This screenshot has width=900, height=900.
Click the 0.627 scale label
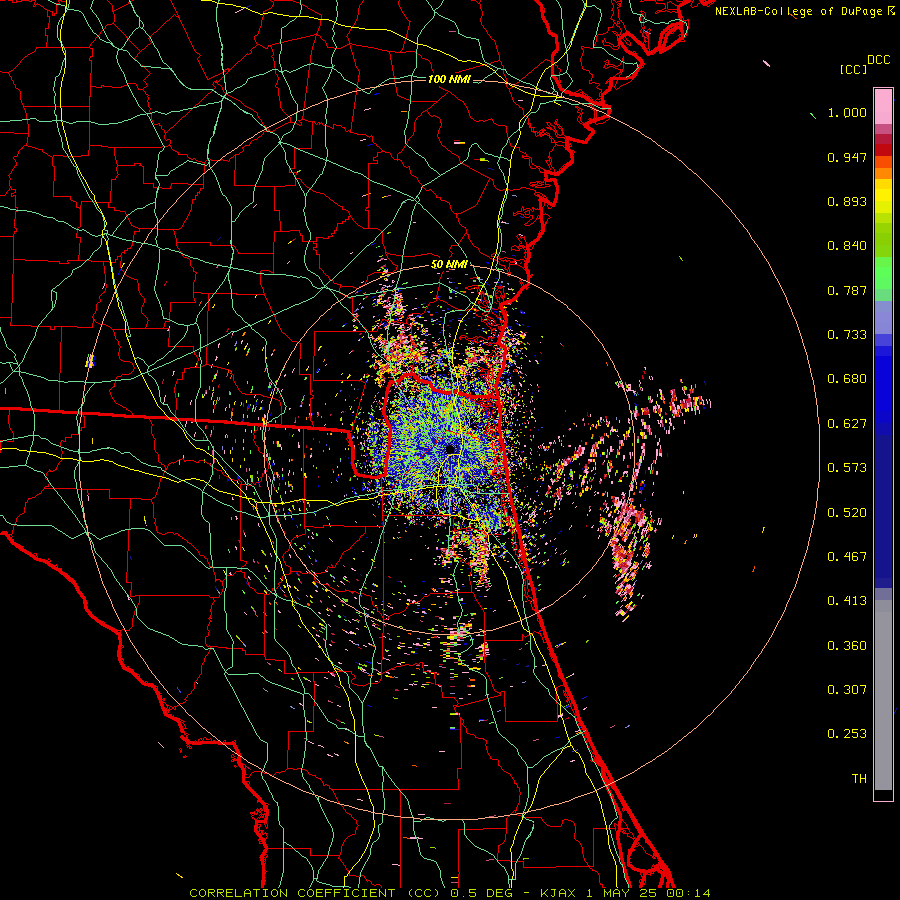click(x=847, y=424)
